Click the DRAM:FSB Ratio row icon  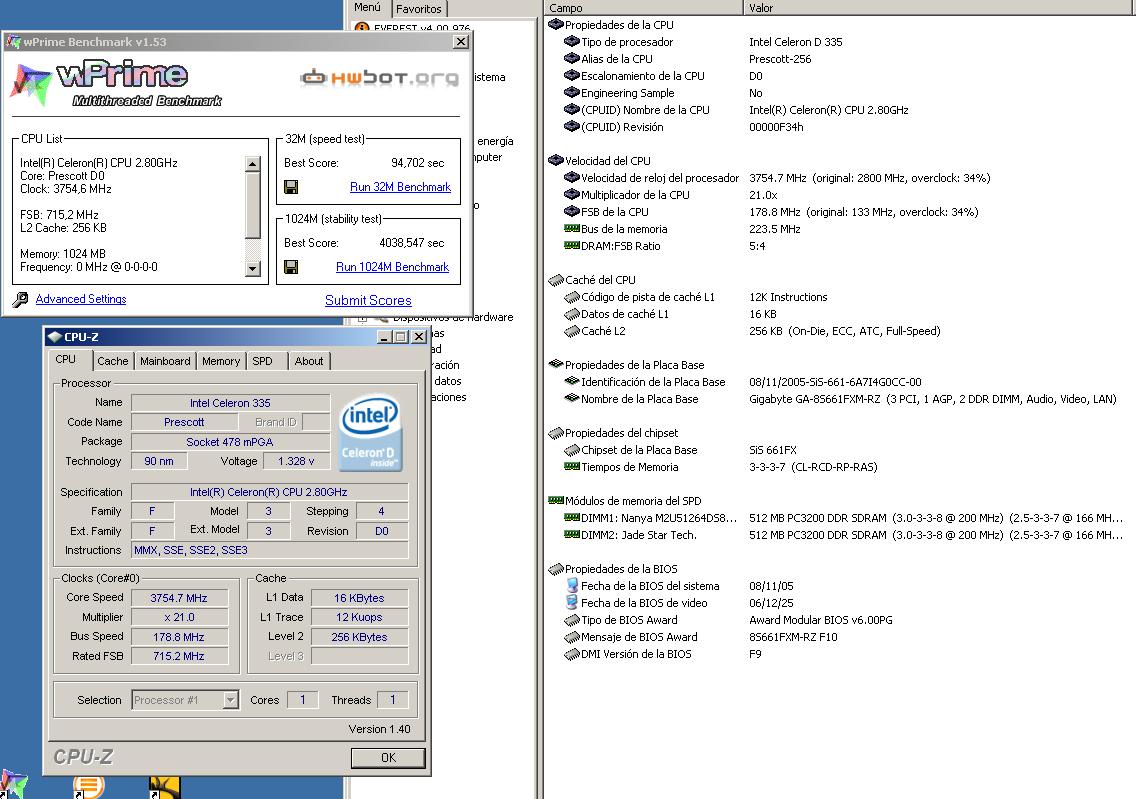[x=572, y=246]
